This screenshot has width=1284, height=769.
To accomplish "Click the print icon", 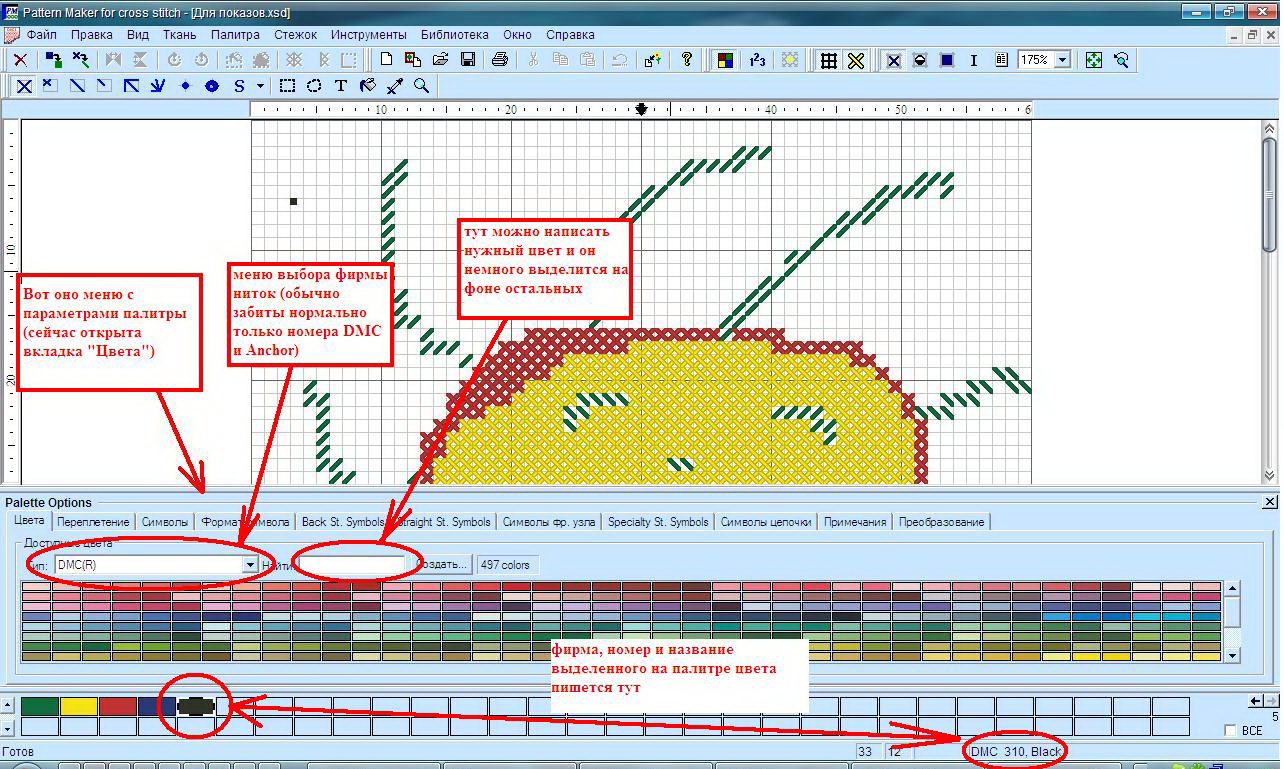I will [x=500, y=60].
